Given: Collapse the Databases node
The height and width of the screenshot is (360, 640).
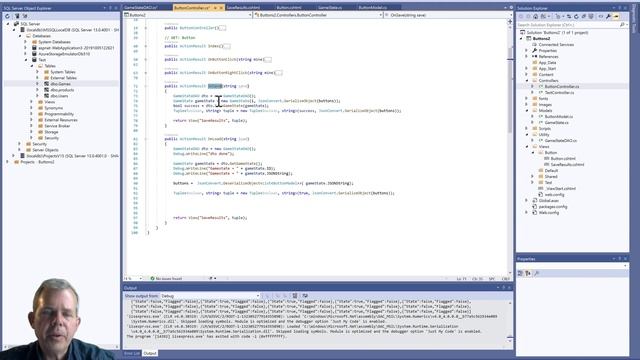Looking at the screenshot, I should pos(20,36).
